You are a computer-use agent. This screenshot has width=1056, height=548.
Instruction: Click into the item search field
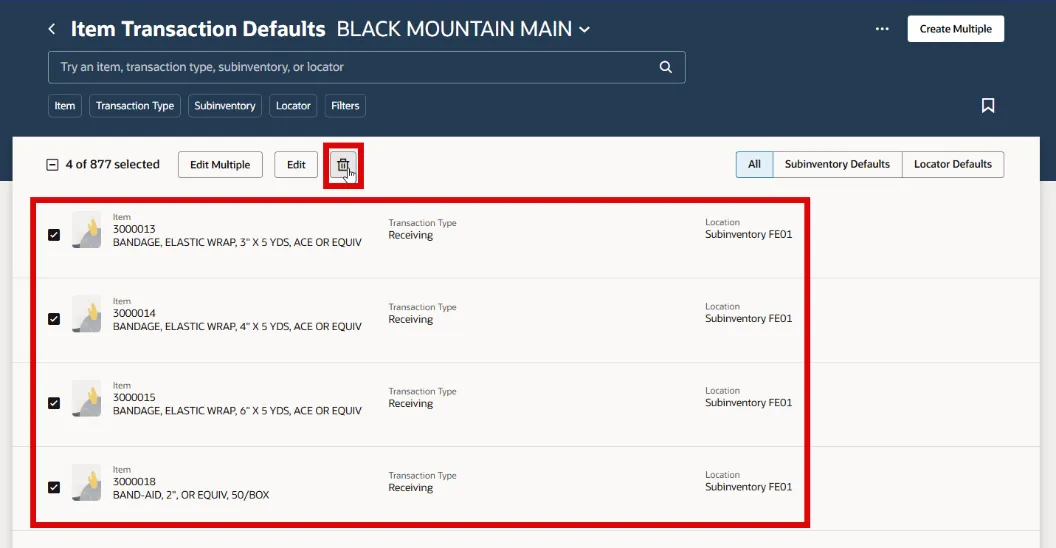[350, 67]
